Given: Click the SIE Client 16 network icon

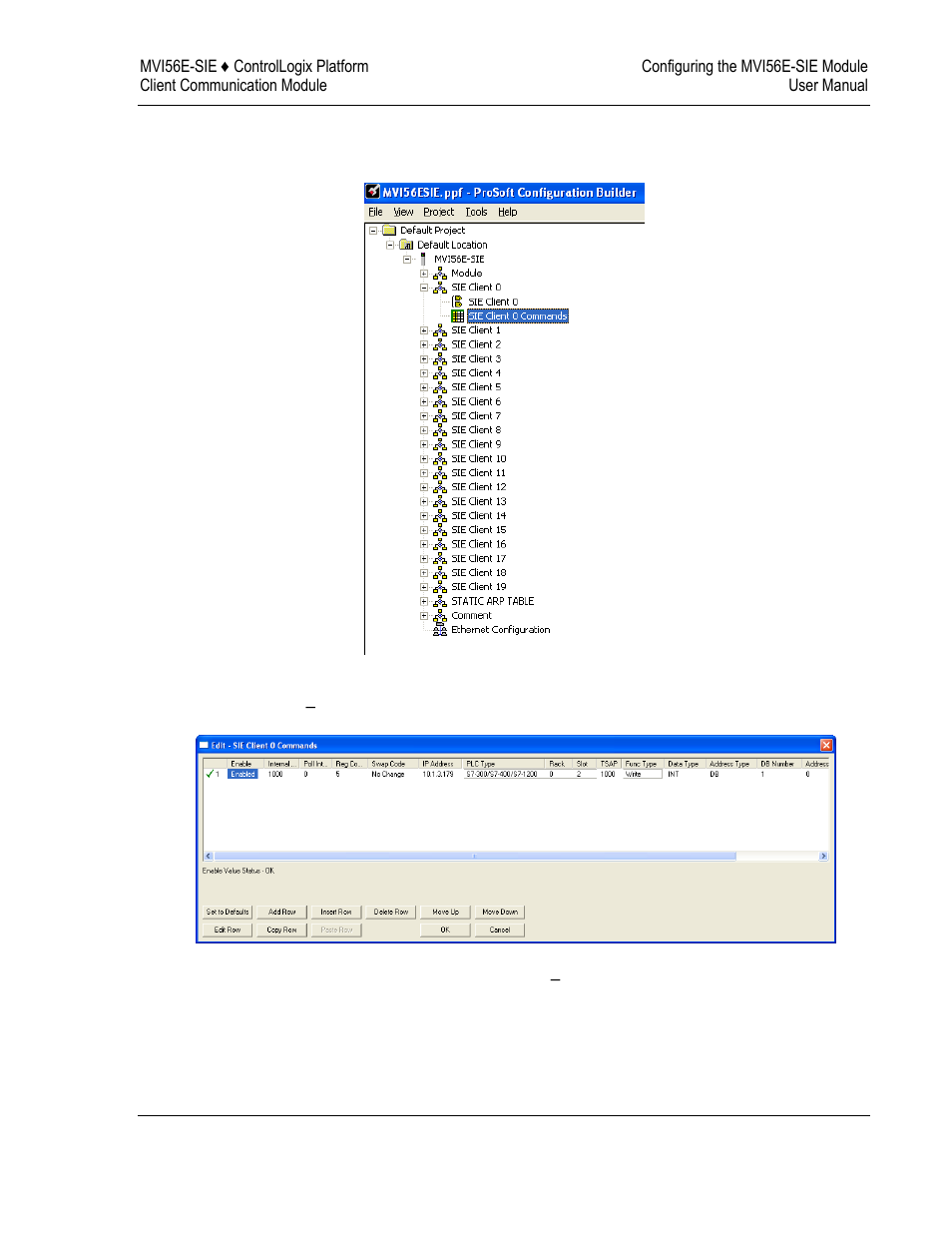Looking at the screenshot, I should coord(440,545).
